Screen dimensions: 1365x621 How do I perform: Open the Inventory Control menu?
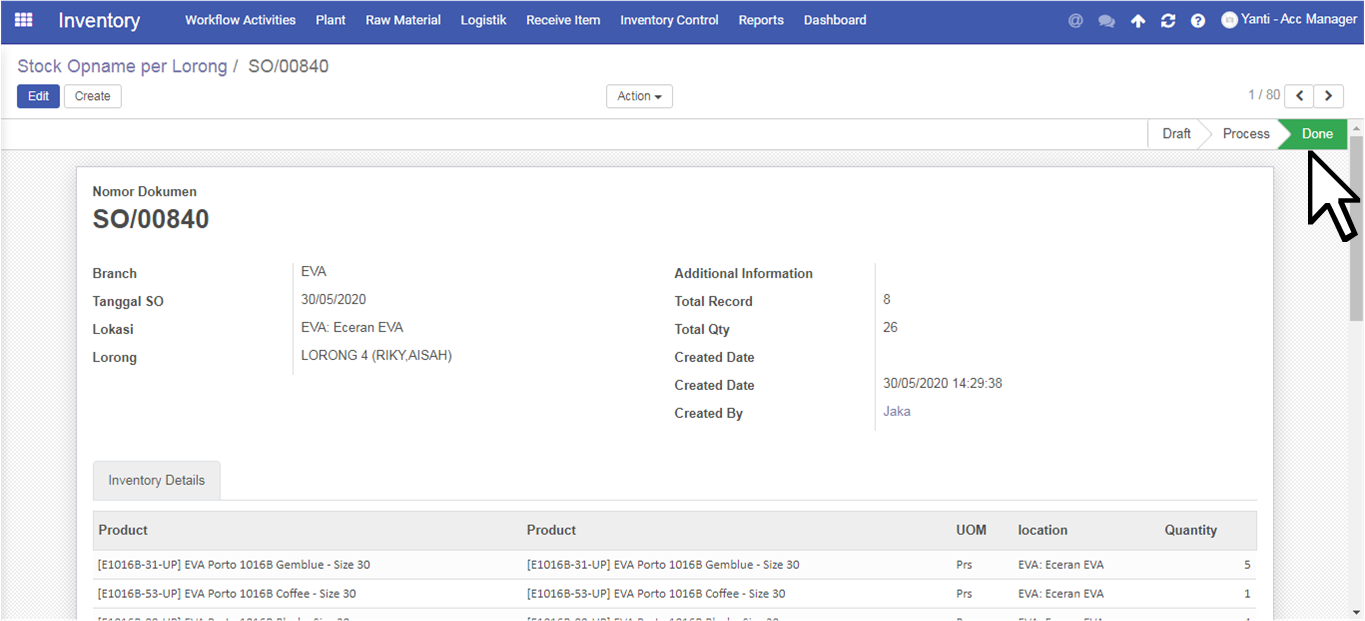pyautogui.click(x=669, y=20)
